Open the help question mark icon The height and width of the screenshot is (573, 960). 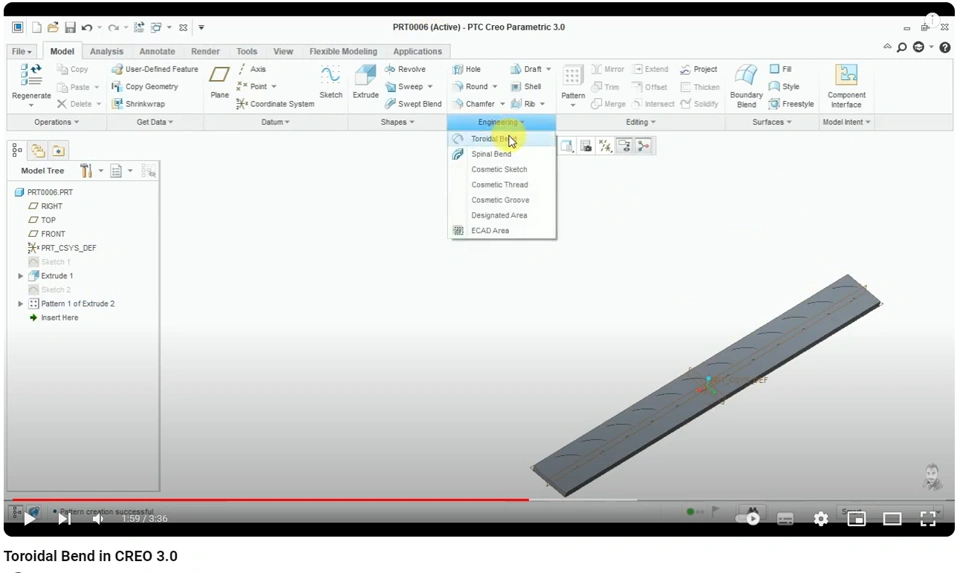click(x=945, y=48)
